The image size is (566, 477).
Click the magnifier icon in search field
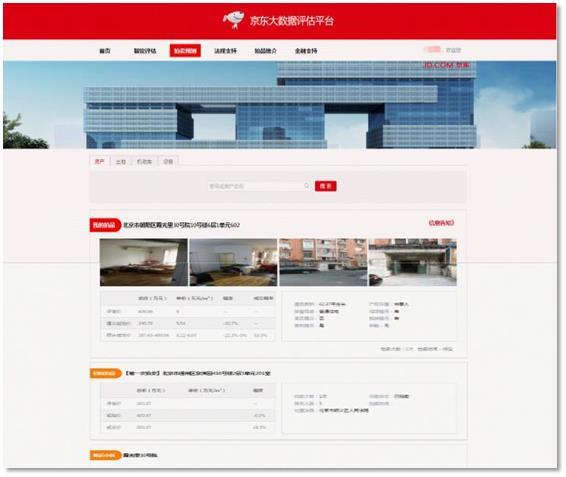(306, 186)
